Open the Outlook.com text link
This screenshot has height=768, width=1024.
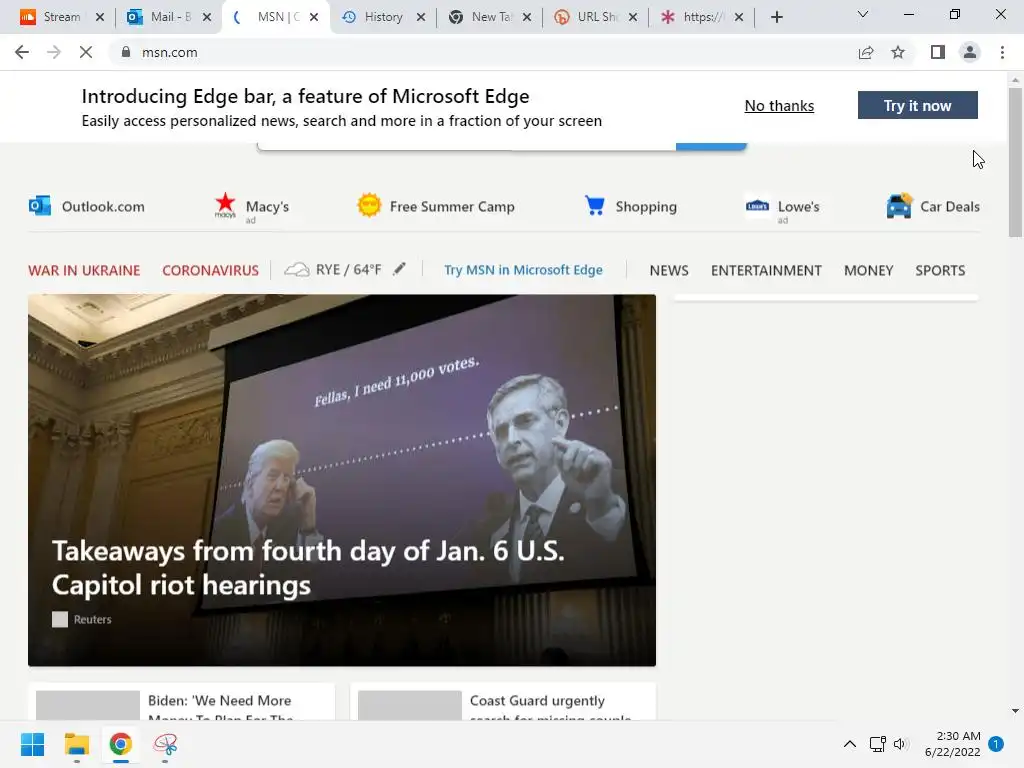[x=103, y=206]
